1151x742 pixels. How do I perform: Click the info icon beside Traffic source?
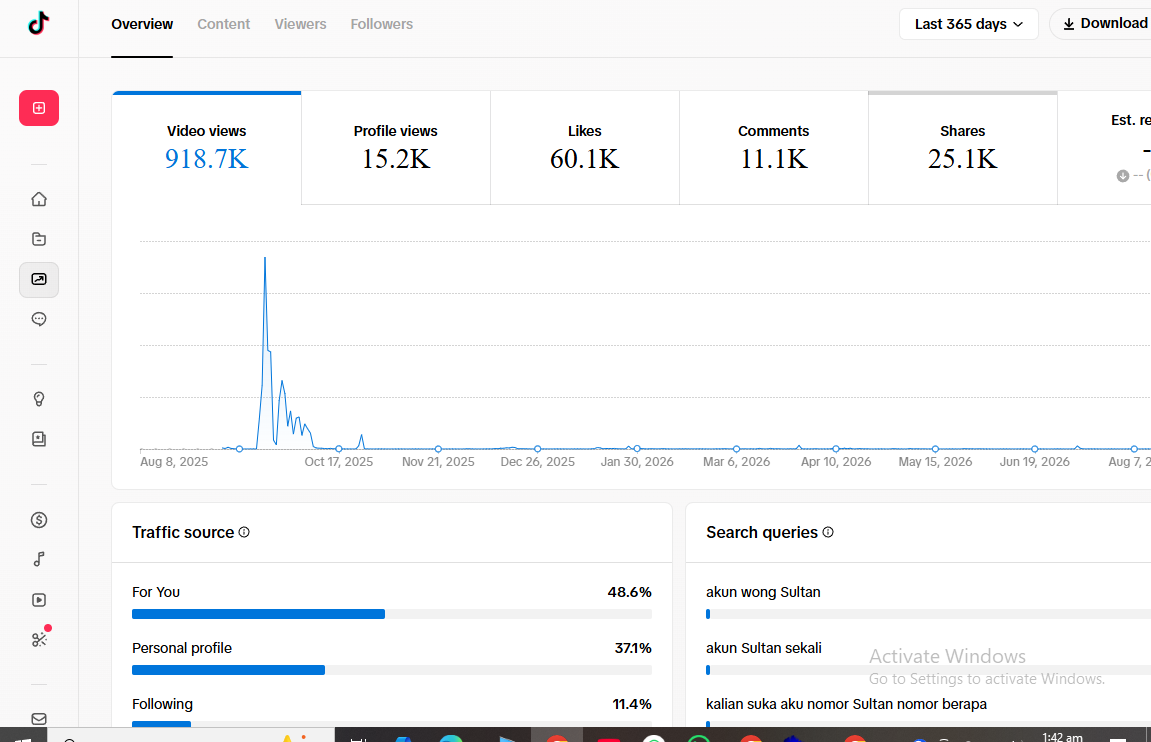pos(244,532)
